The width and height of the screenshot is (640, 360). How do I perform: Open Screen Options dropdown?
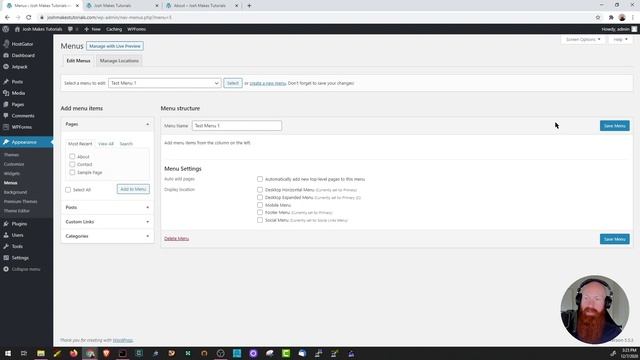[x=583, y=40]
